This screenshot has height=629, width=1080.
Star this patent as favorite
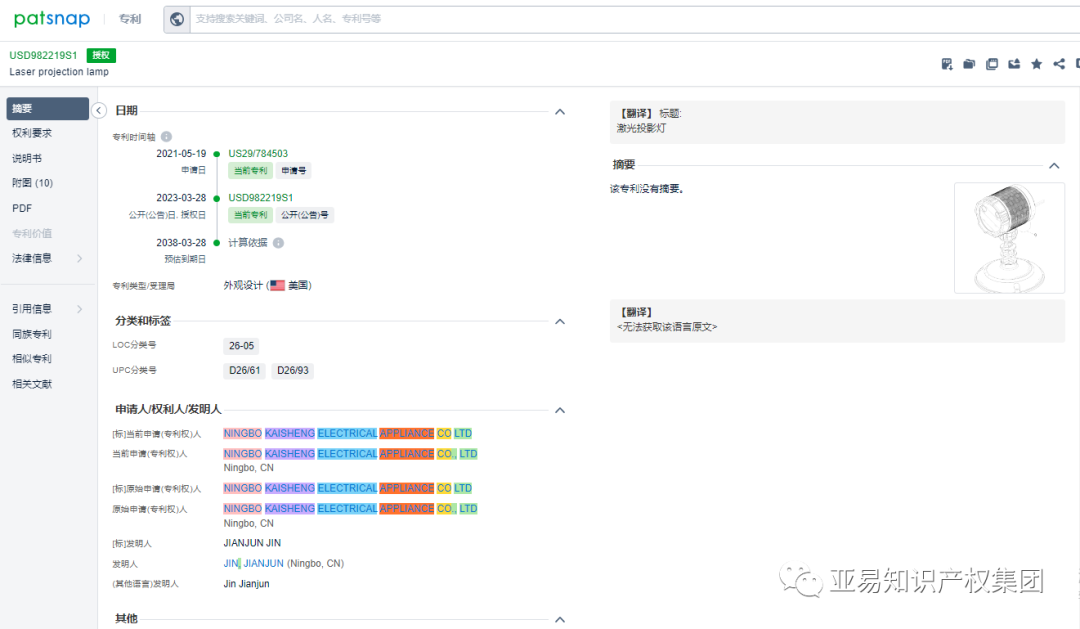coord(1036,64)
